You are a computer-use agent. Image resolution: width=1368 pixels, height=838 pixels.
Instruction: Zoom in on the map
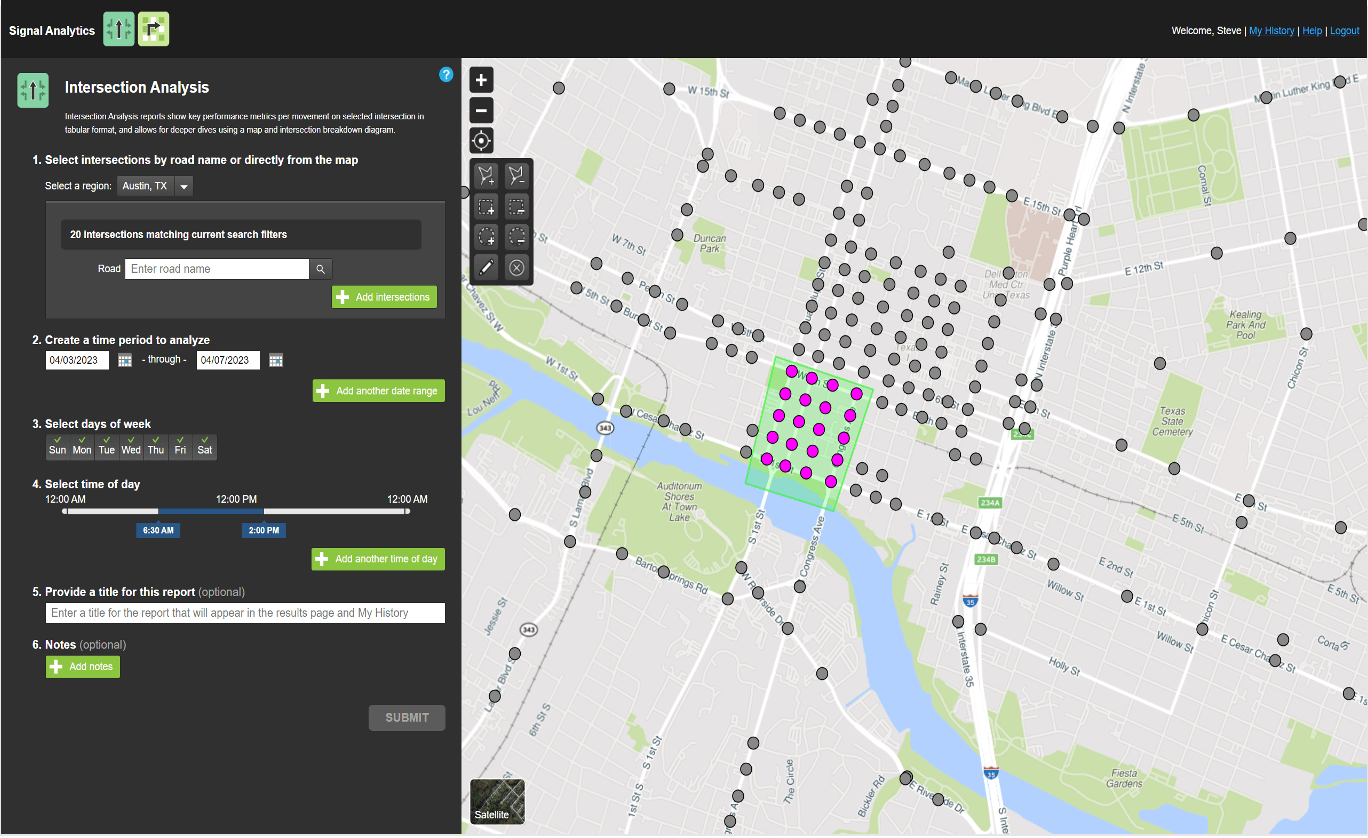coord(481,80)
